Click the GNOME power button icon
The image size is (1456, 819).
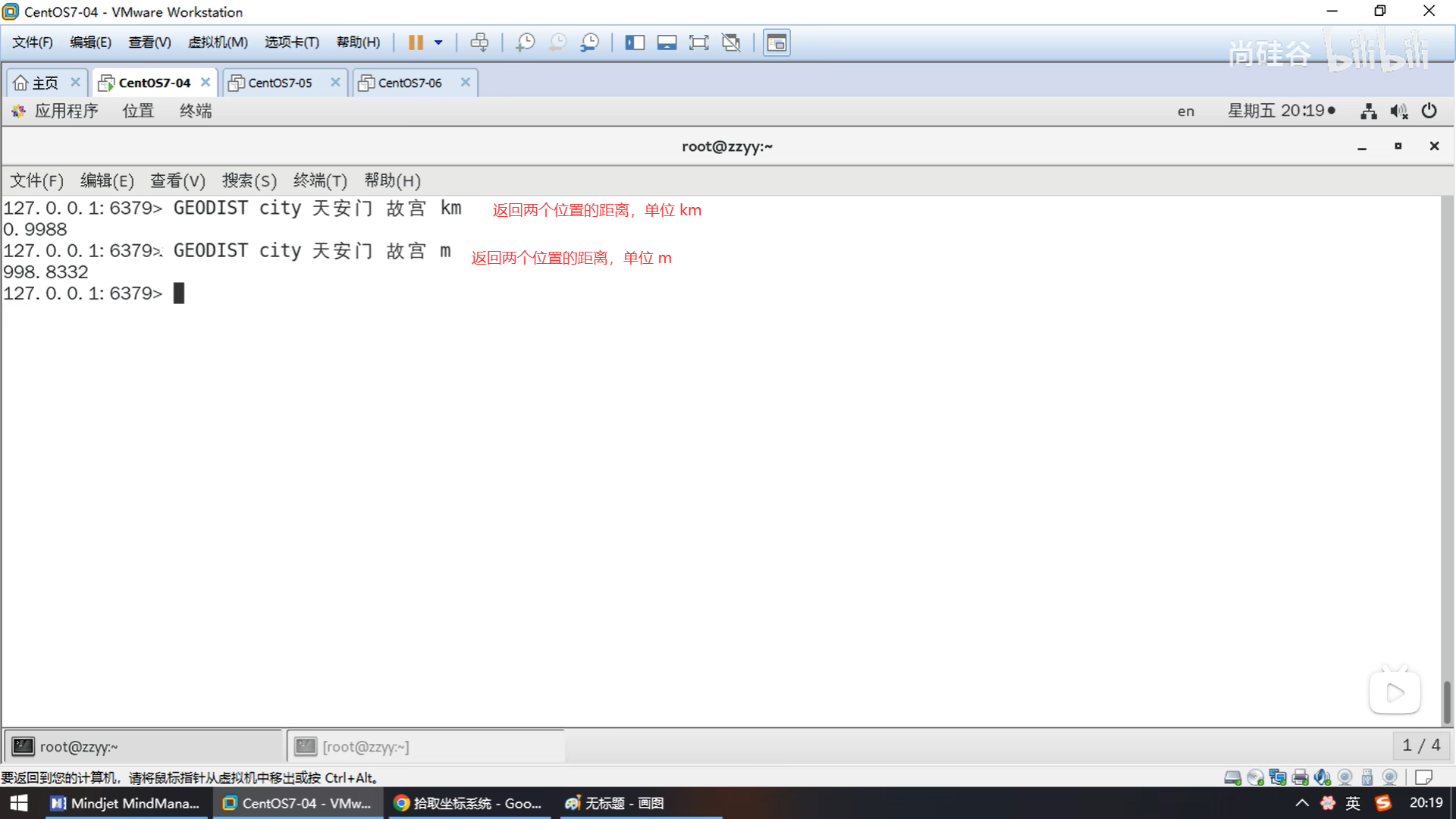tap(1429, 111)
